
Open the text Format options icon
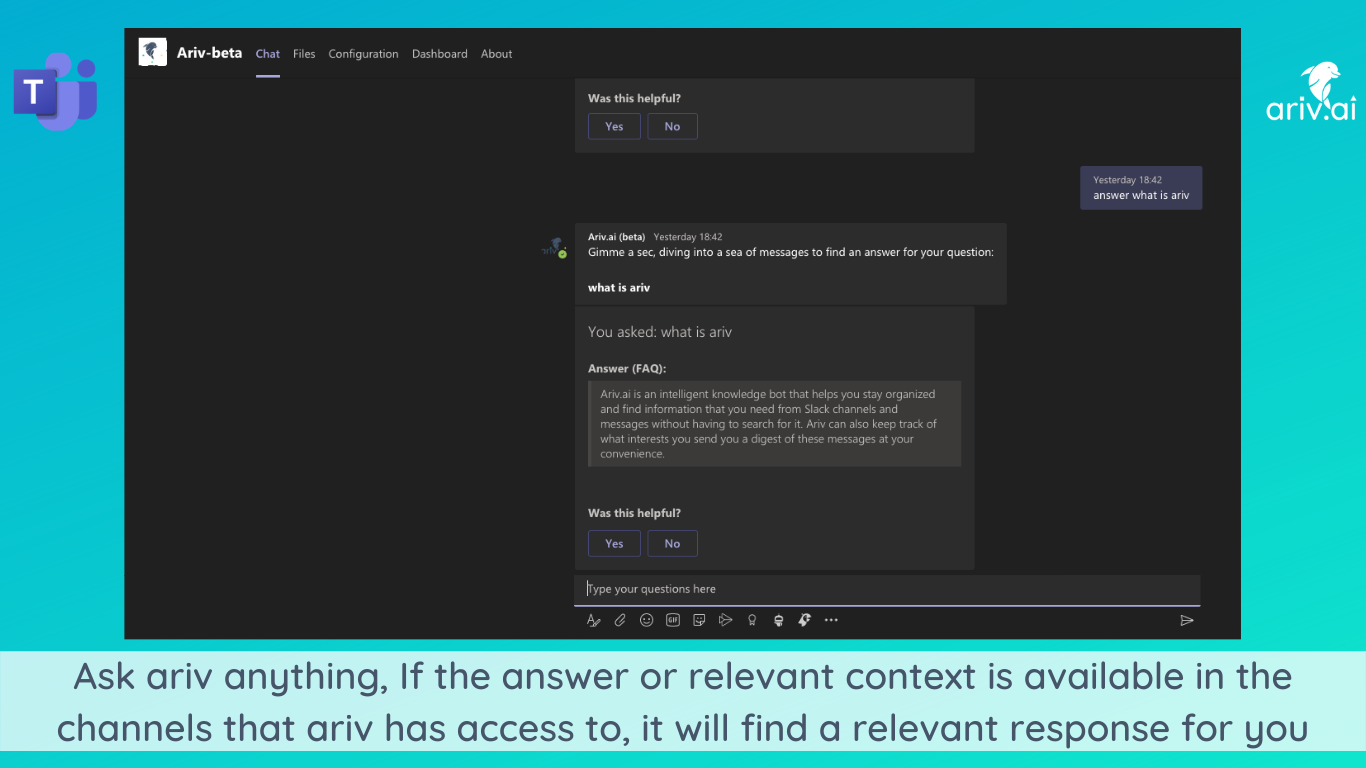pyautogui.click(x=593, y=620)
